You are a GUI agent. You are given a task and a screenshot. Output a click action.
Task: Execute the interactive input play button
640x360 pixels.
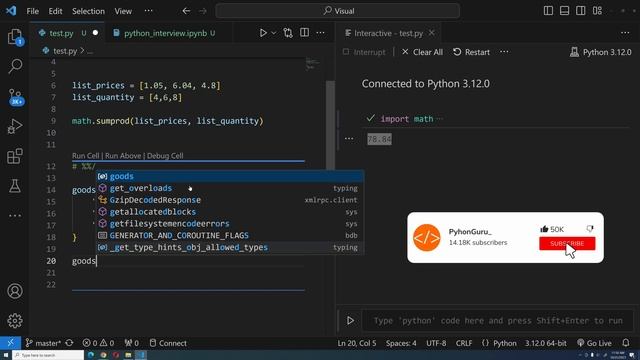tap(350, 321)
